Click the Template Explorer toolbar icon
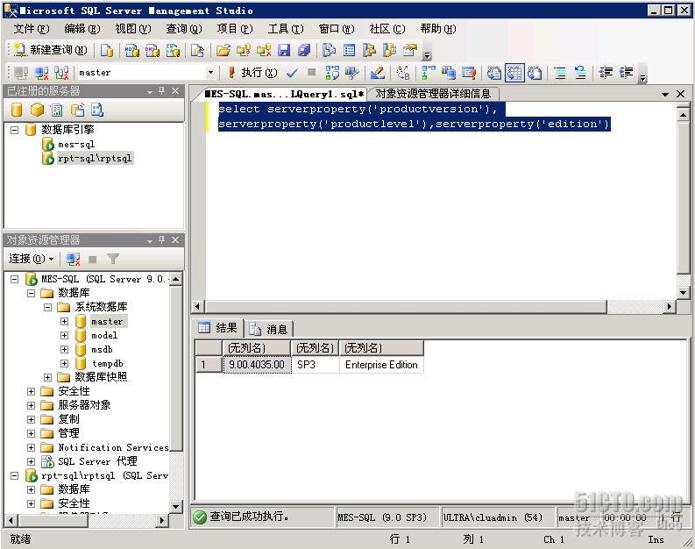The width and height of the screenshot is (695, 549). coord(390,51)
